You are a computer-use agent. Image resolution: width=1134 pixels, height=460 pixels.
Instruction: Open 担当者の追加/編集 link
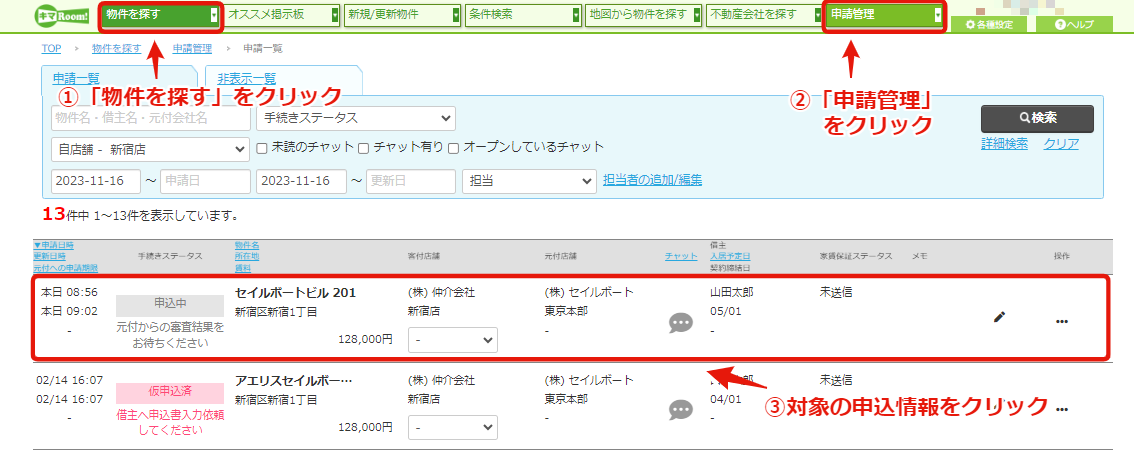click(x=652, y=179)
